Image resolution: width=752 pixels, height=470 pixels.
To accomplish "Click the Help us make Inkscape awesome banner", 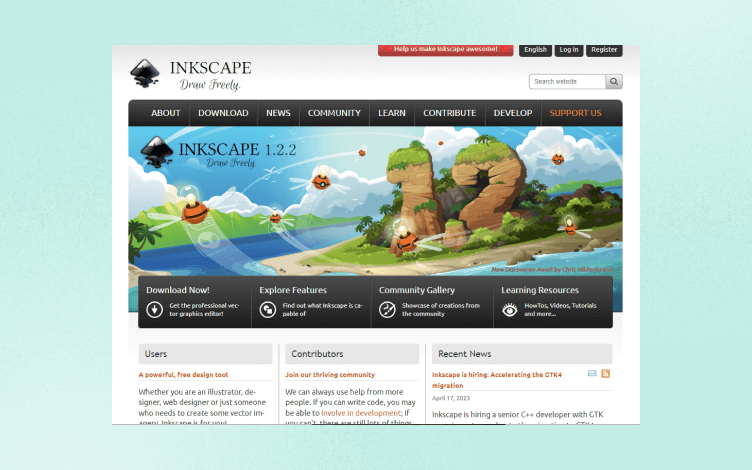I will (x=446, y=49).
